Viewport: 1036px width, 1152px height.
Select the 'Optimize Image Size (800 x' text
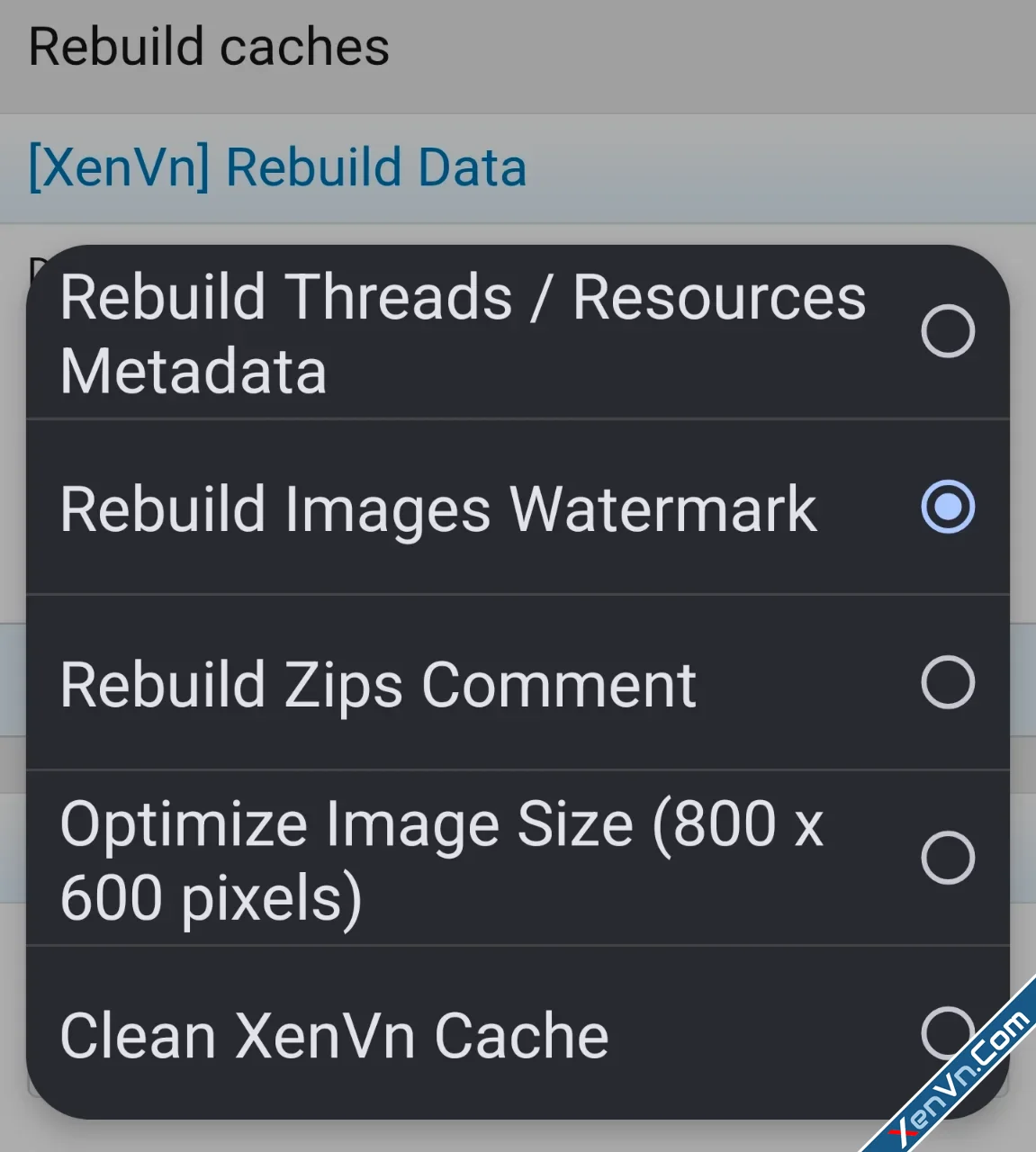click(441, 824)
